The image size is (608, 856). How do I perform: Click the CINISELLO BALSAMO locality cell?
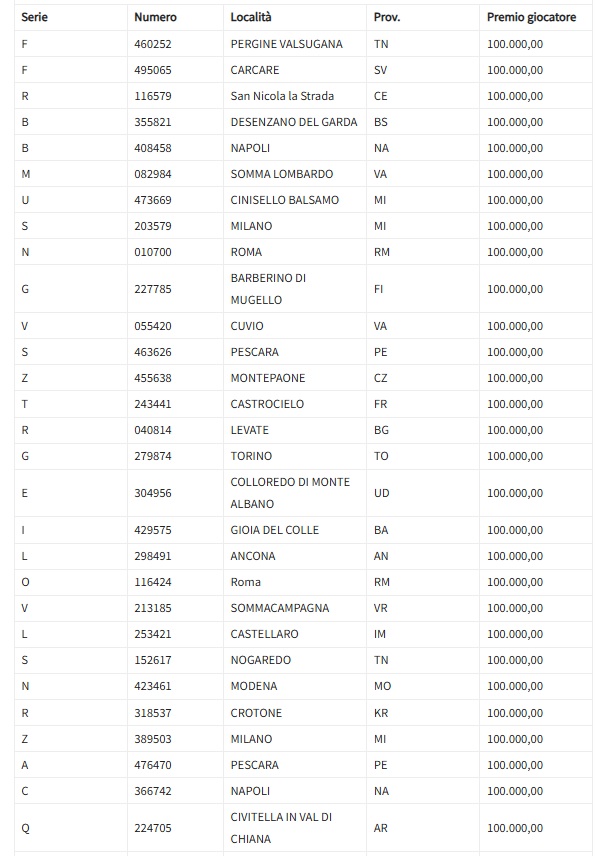284,200
